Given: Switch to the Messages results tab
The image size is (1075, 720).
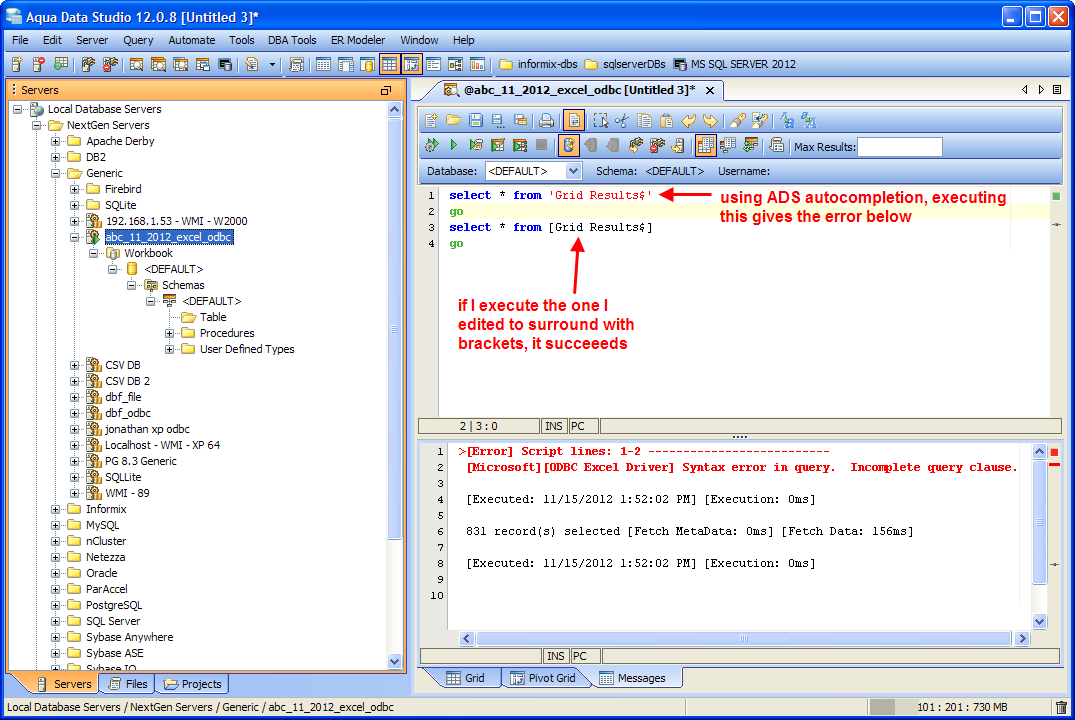Looking at the screenshot, I should (x=633, y=677).
